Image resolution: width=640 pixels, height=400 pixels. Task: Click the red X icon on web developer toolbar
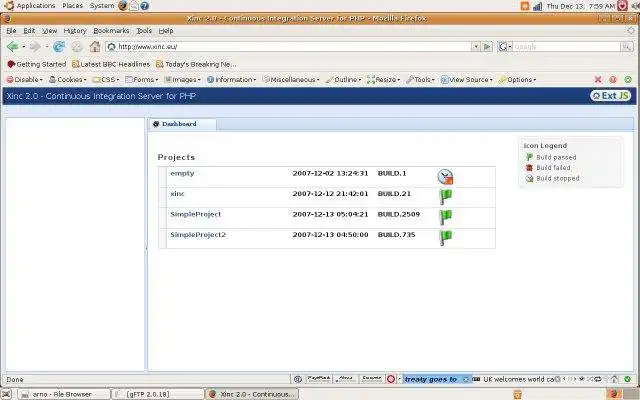pos(598,80)
